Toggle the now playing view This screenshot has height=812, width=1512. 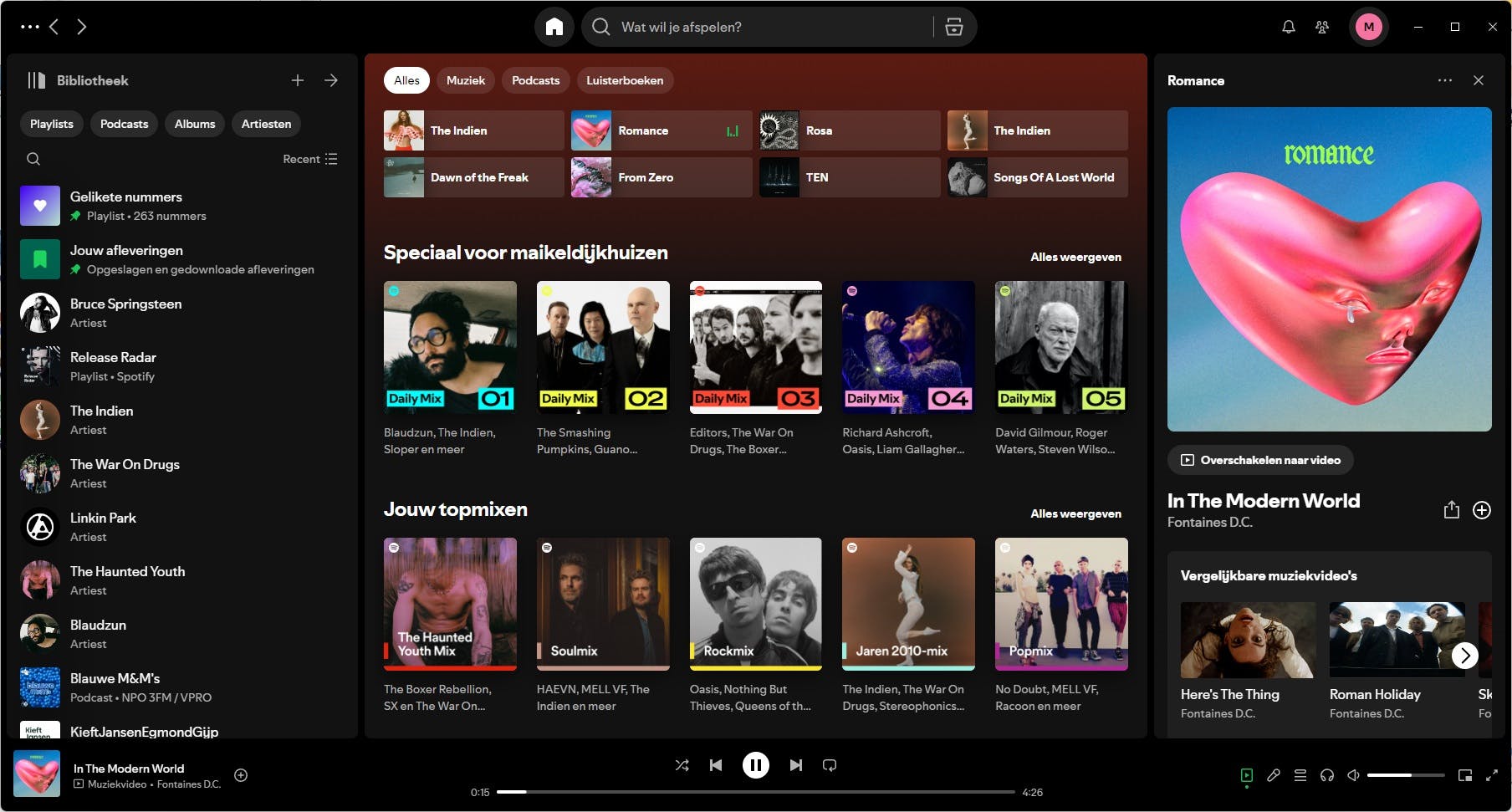click(1247, 775)
